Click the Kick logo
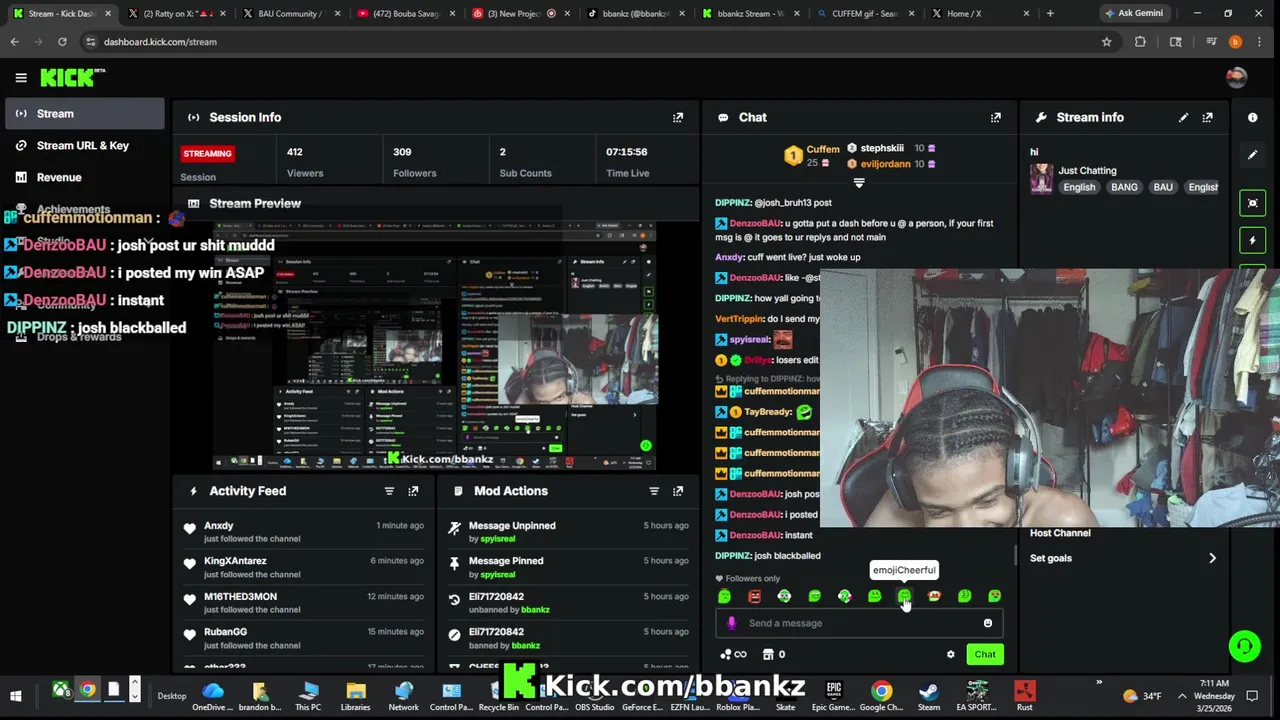Viewport: 1280px width, 720px height. pos(72,77)
